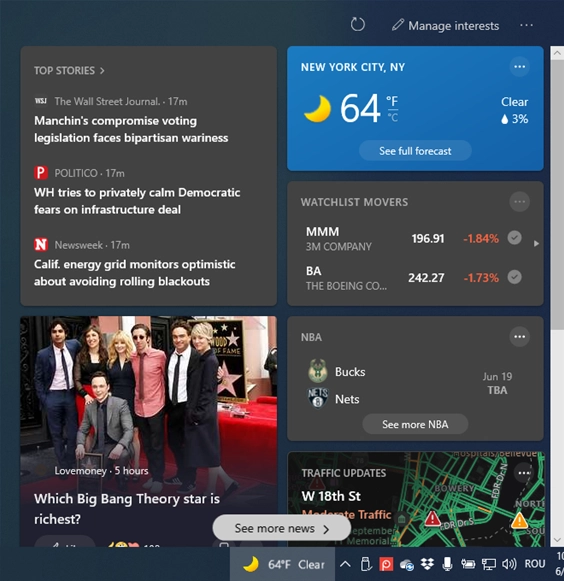Click the Wall Street Journal source logo

[x=41, y=101]
